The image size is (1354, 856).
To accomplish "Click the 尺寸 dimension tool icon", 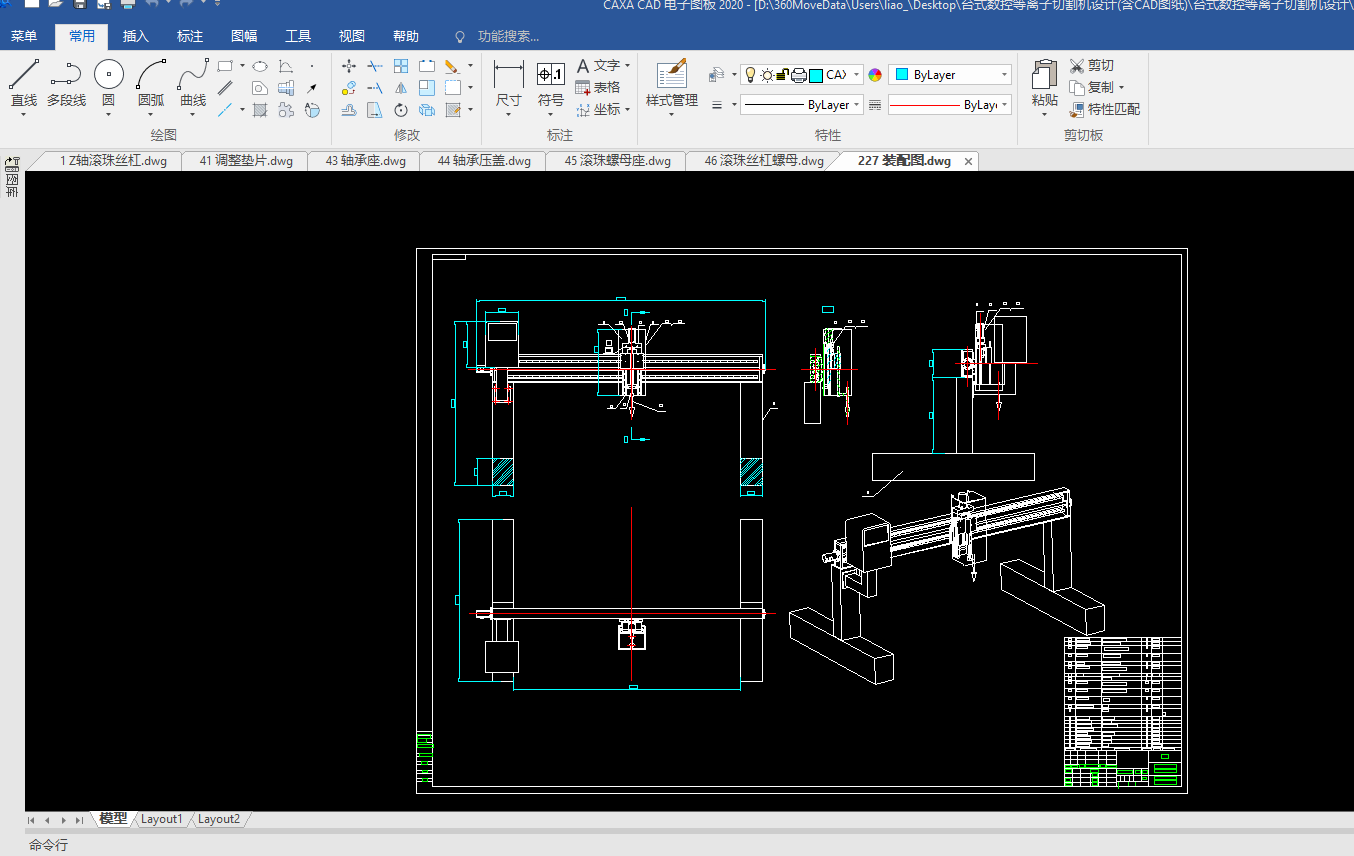I will point(509,76).
